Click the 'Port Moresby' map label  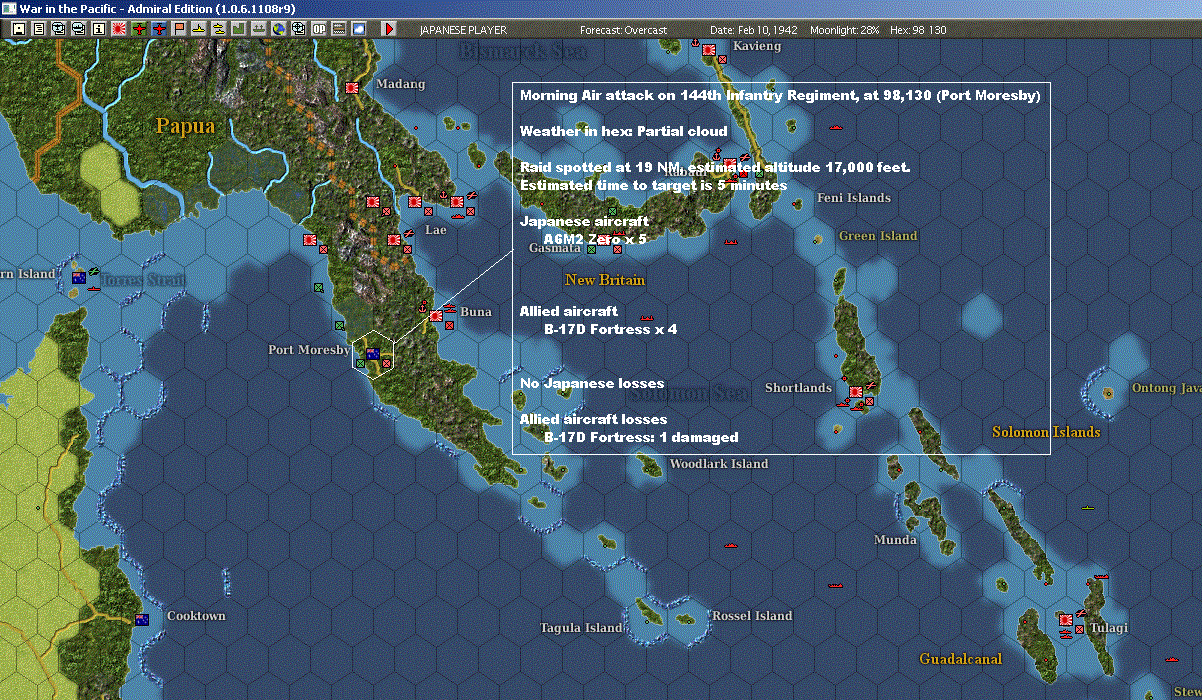coord(309,350)
